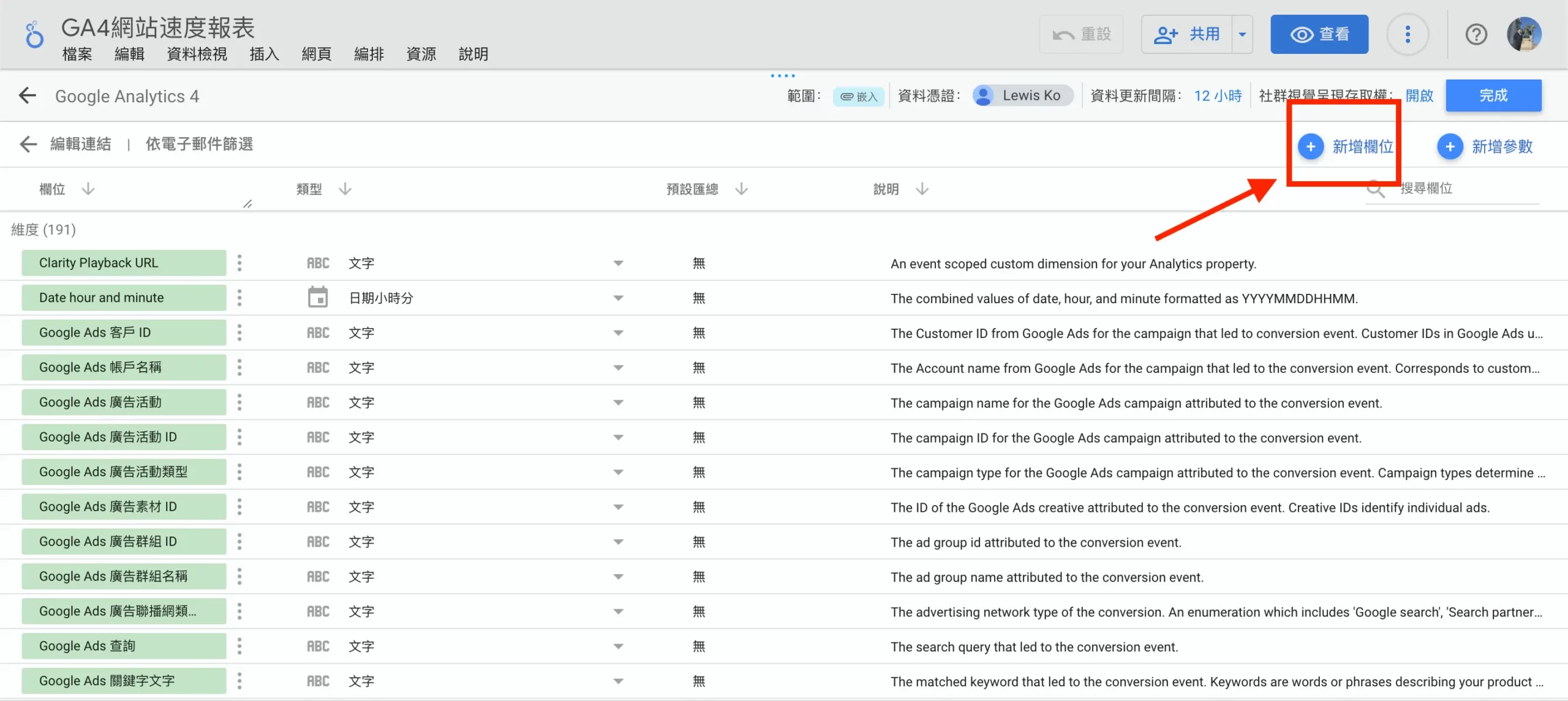Expand type dropdown for Clarity Playback URL
The image size is (1568, 701).
[x=618, y=263]
